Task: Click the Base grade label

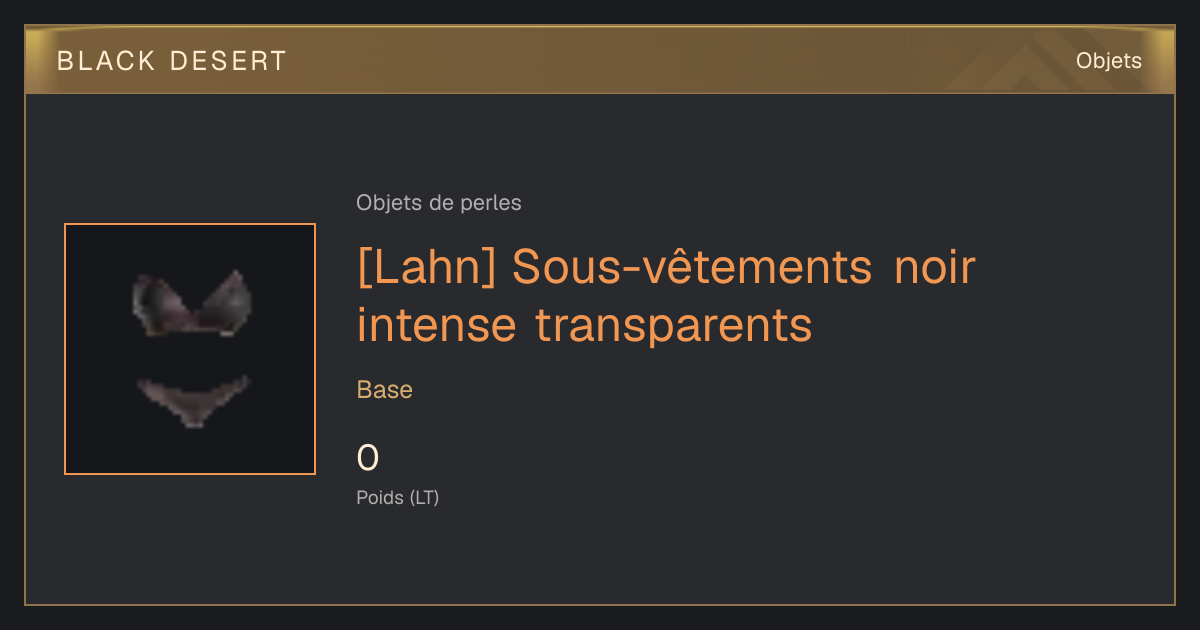Action: tap(385, 390)
